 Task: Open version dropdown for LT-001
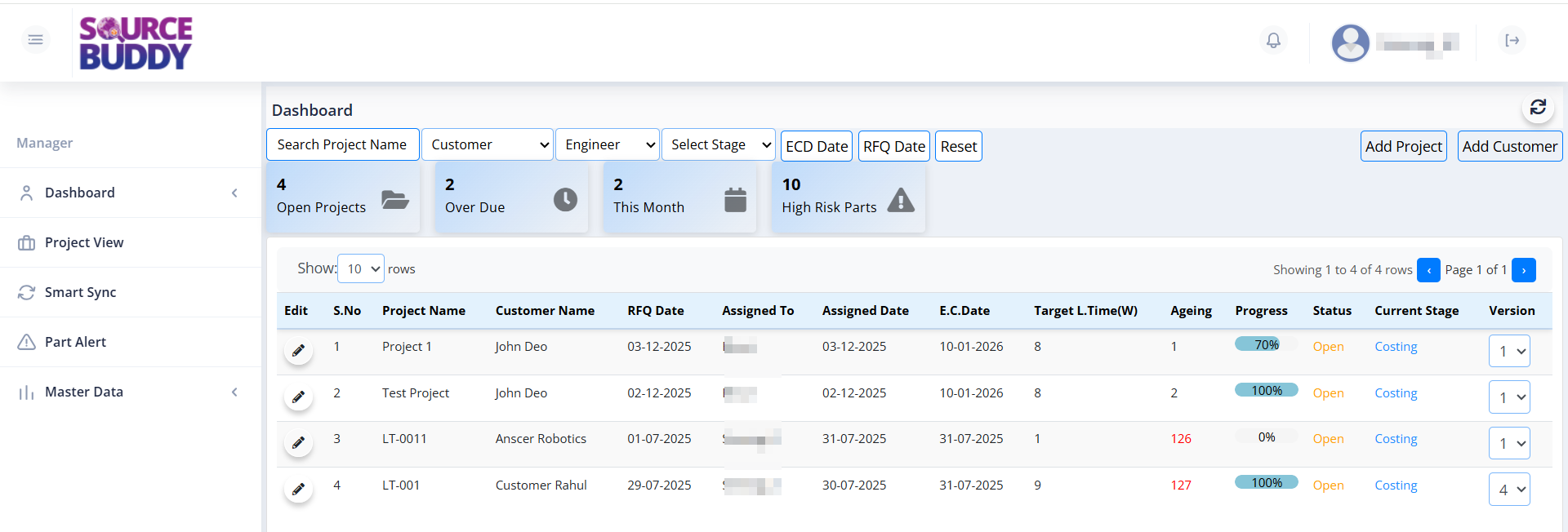[x=1508, y=490]
